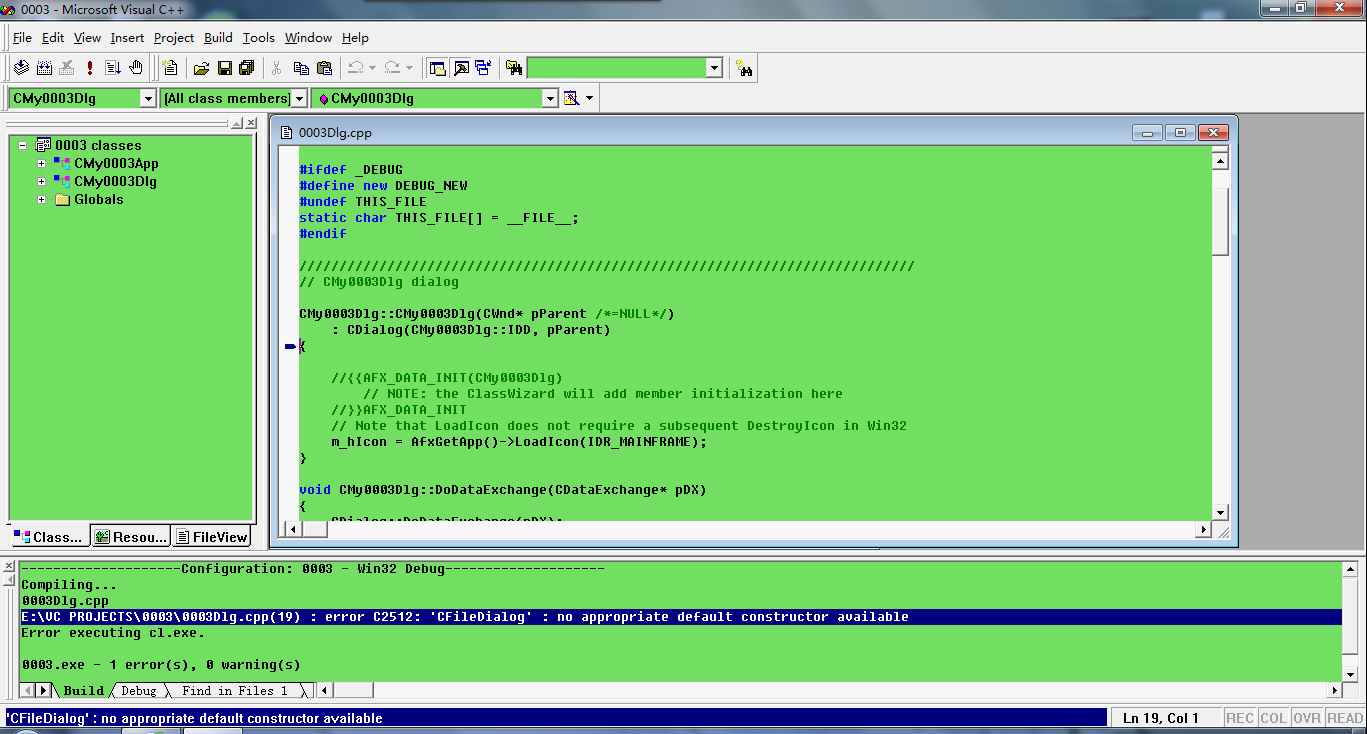Open the WizardBar actions dropdown arrow
The height and width of the screenshot is (734, 1367).
coord(589,98)
